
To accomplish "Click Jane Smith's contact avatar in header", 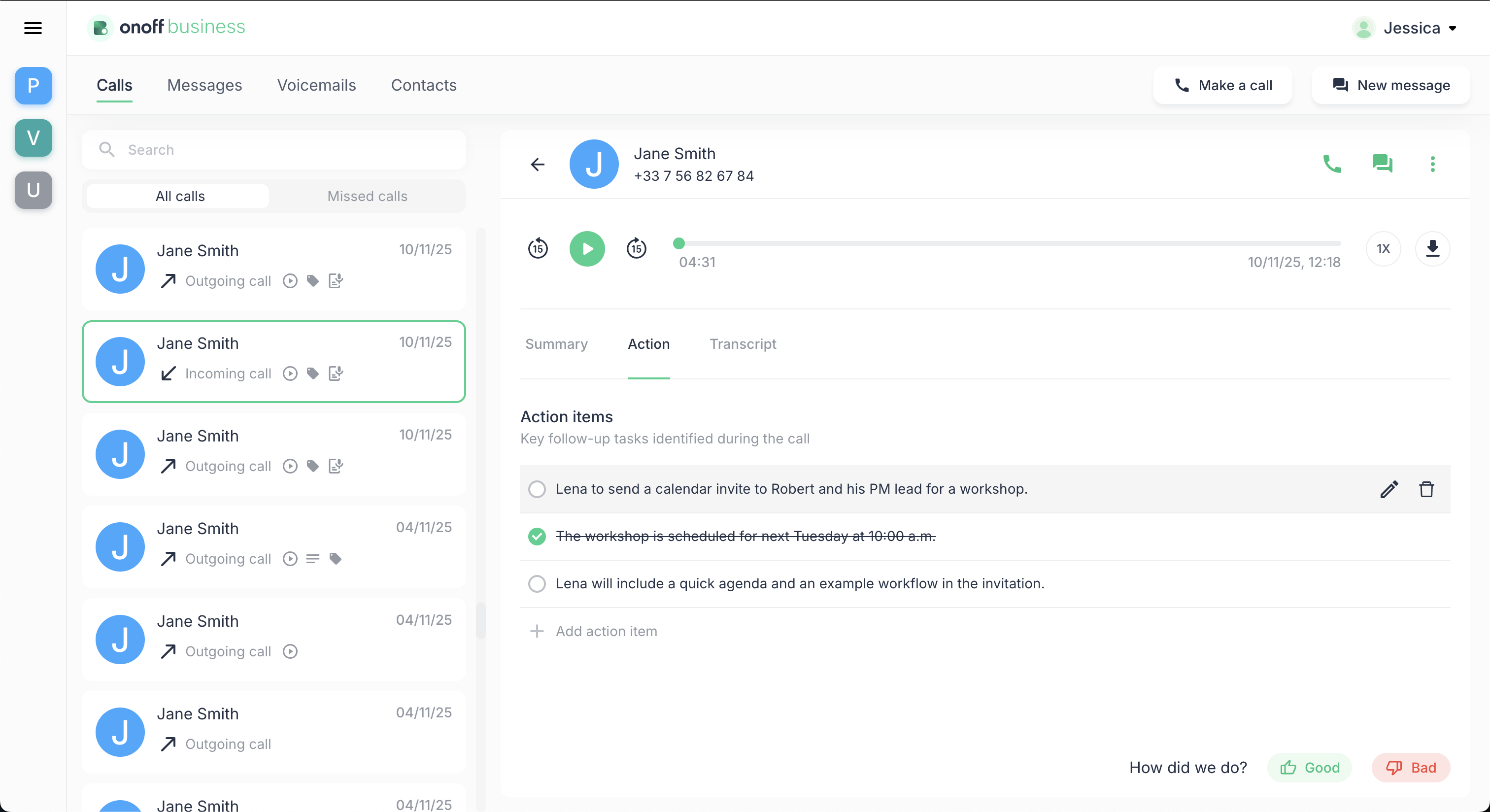I will pos(594,164).
